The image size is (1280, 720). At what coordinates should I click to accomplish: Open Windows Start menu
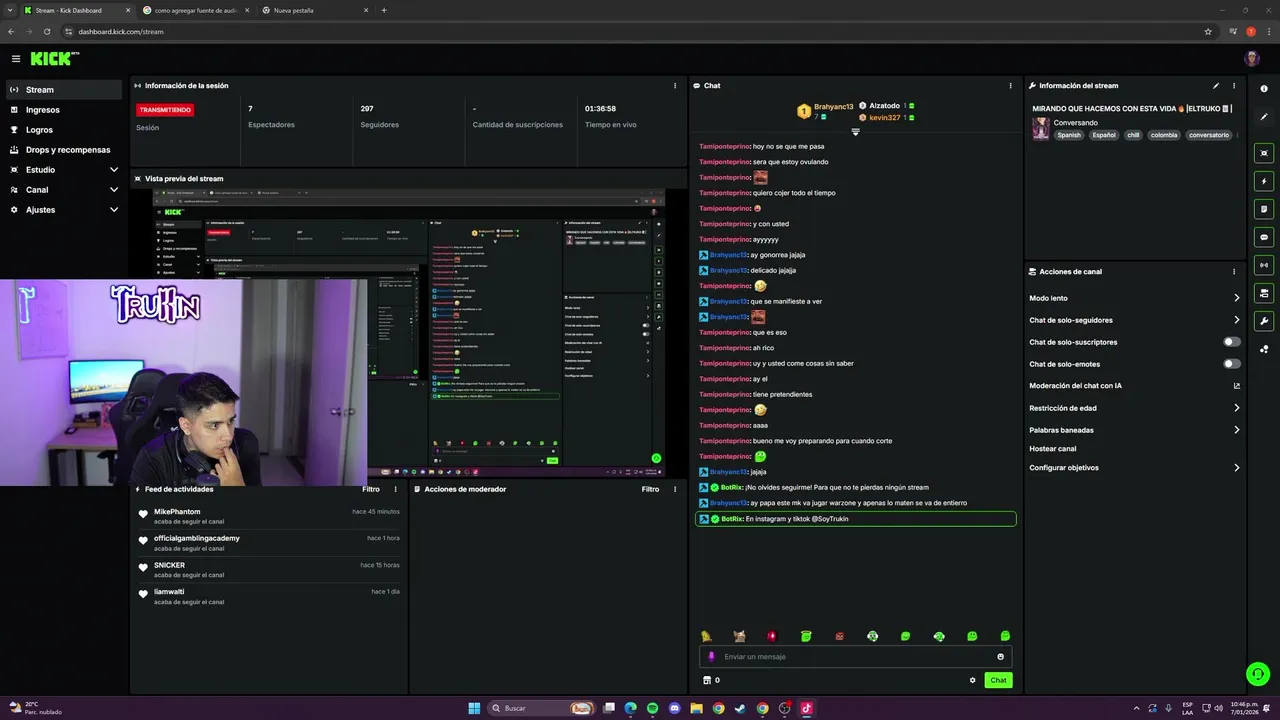[x=474, y=708]
